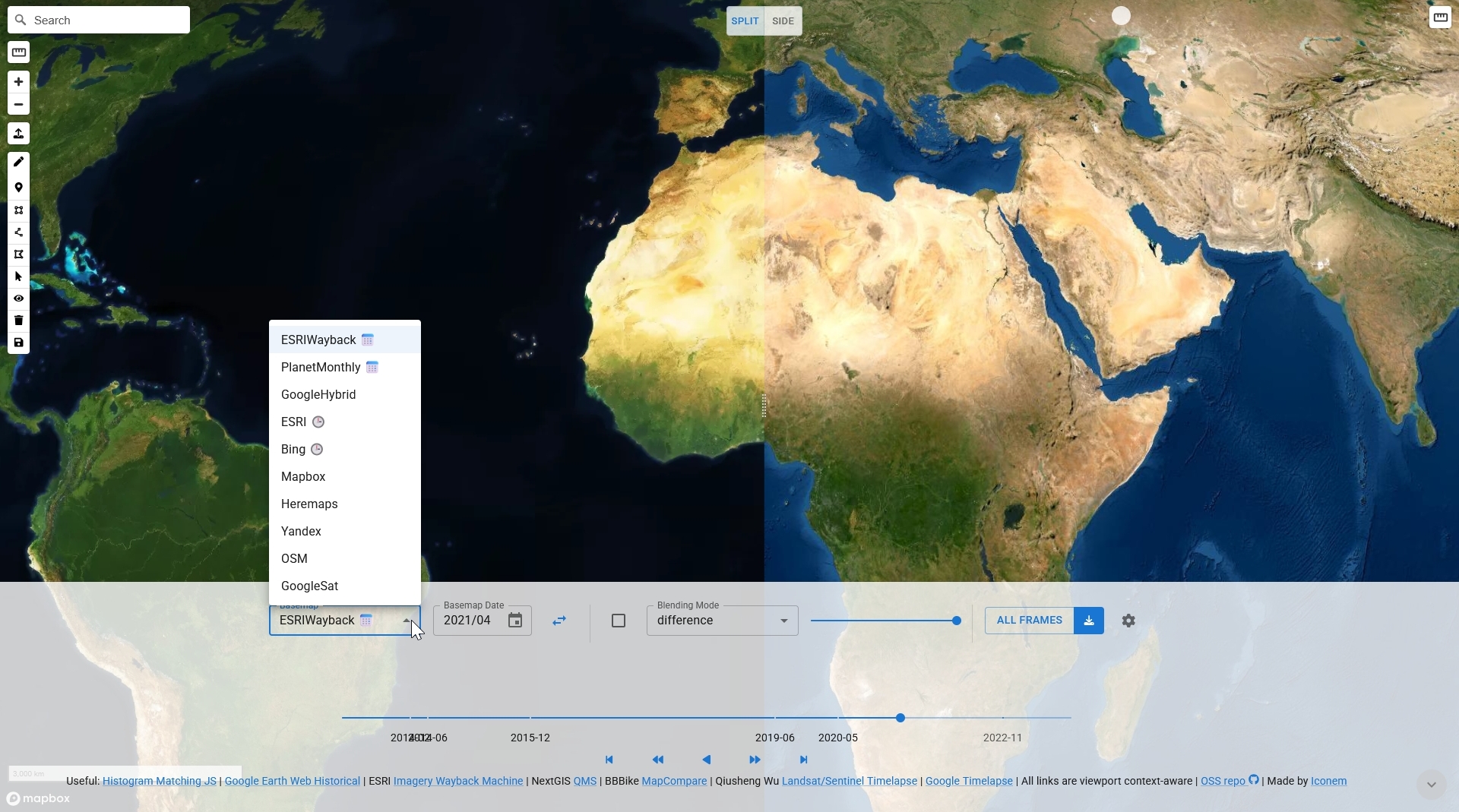The height and width of the screenshot is (812, 1459).
Task: Open Histogram Matching JS link
Action: 159,781
